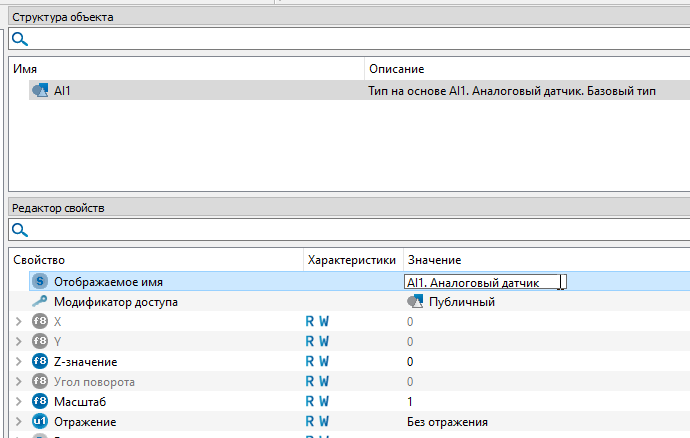Screen dimensions: 690x438
Task: Click the S icon beside Отображаемое имя
Action: (x=41, y=282)
